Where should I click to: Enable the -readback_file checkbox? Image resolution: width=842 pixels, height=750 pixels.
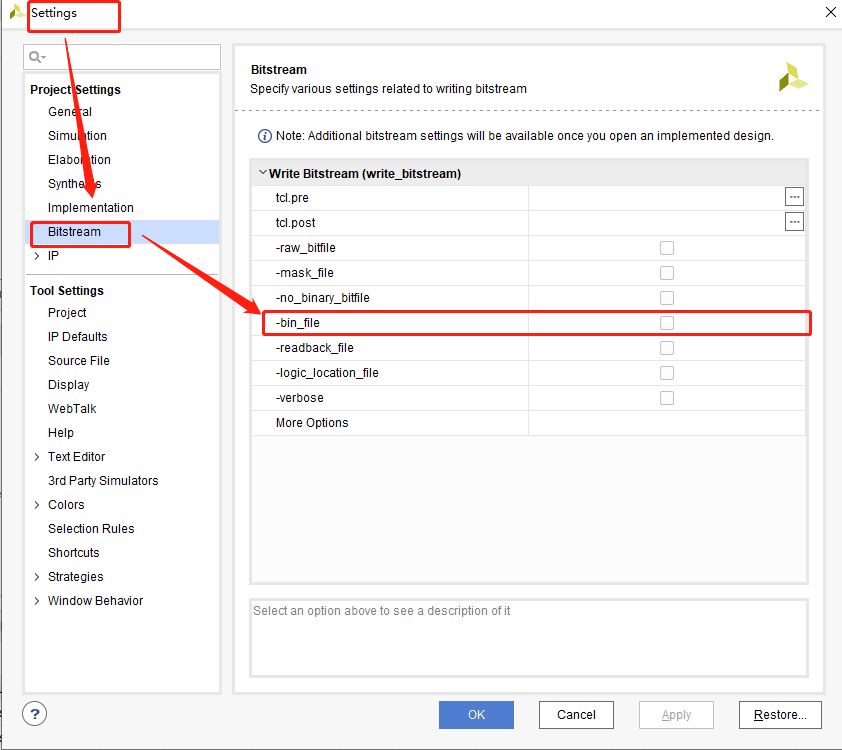click(667, 348)
